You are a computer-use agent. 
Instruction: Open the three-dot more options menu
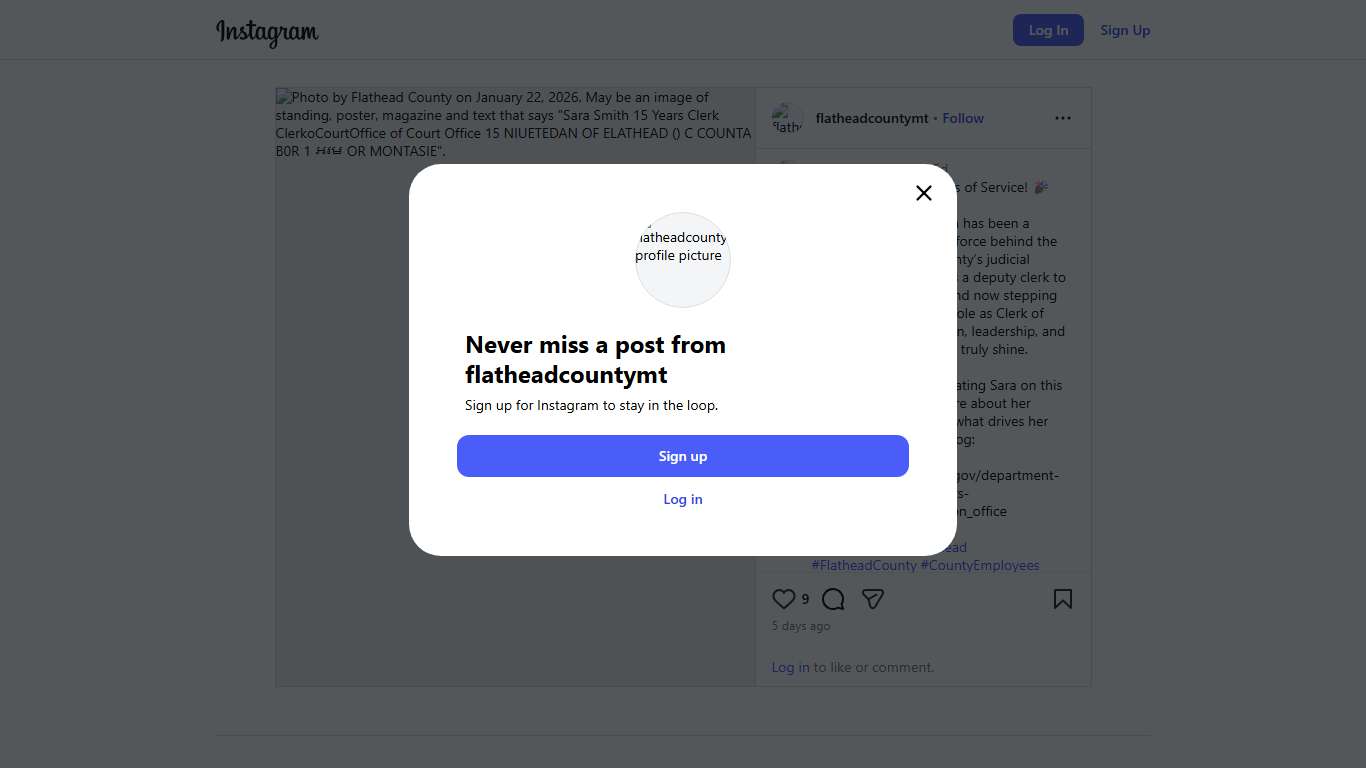1063,118
